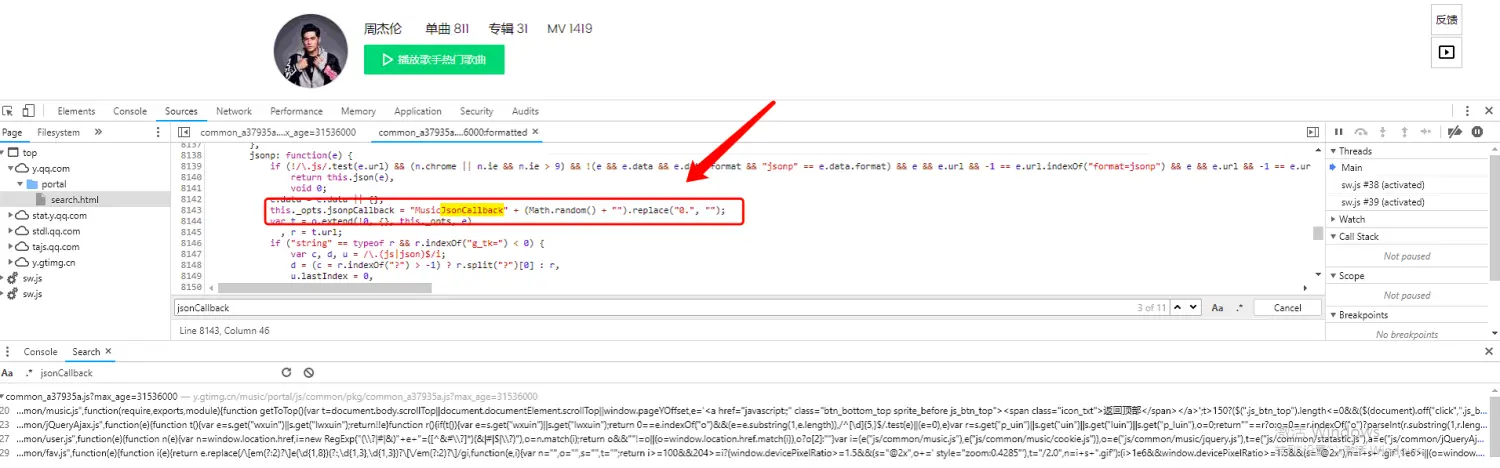Go to next search match in editor
1500x468 pixels.
(x=1193, y=308)
